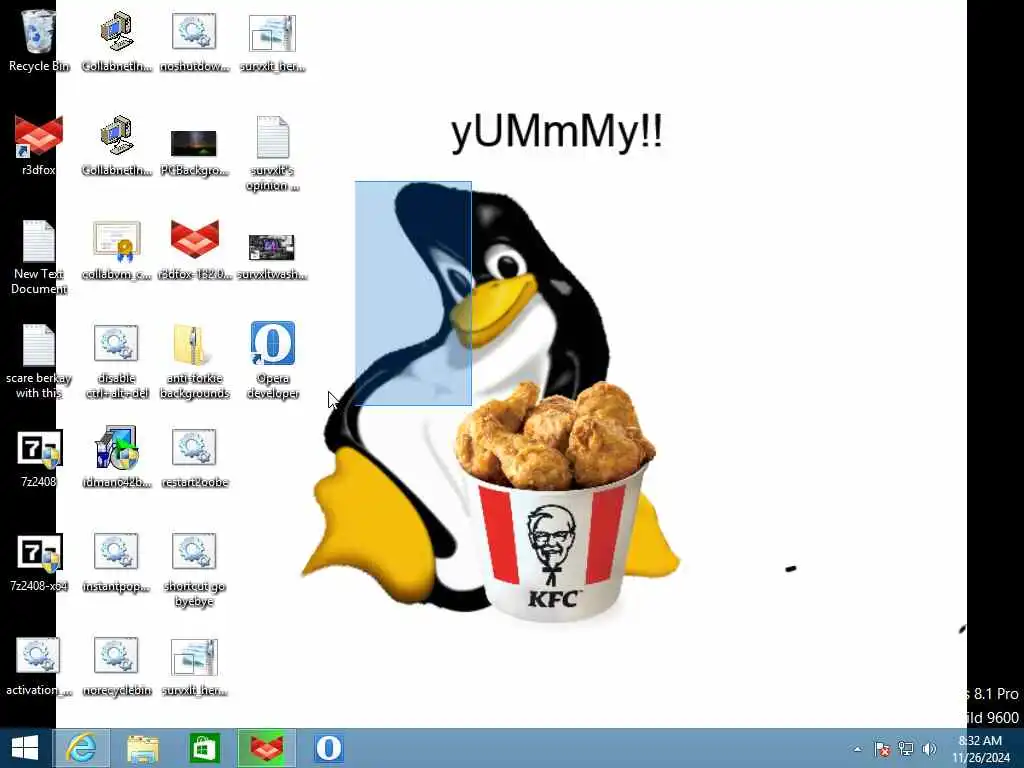This screenshot has width=1024, height=768.
Task: Select the 'disable ctrl+alt+del' file
Action: click(116, 361)
